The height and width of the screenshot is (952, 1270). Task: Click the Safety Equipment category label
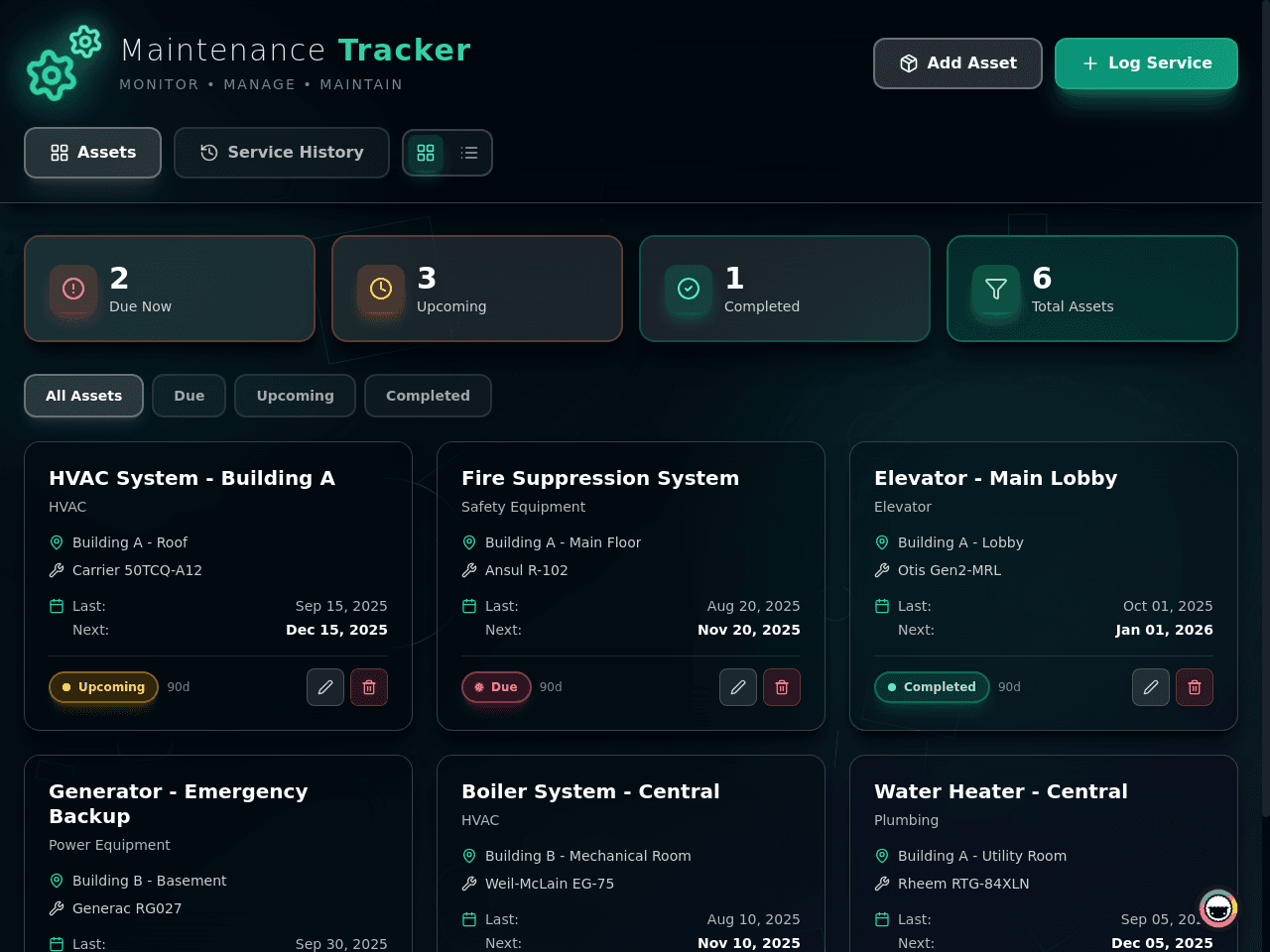(523, 507)
